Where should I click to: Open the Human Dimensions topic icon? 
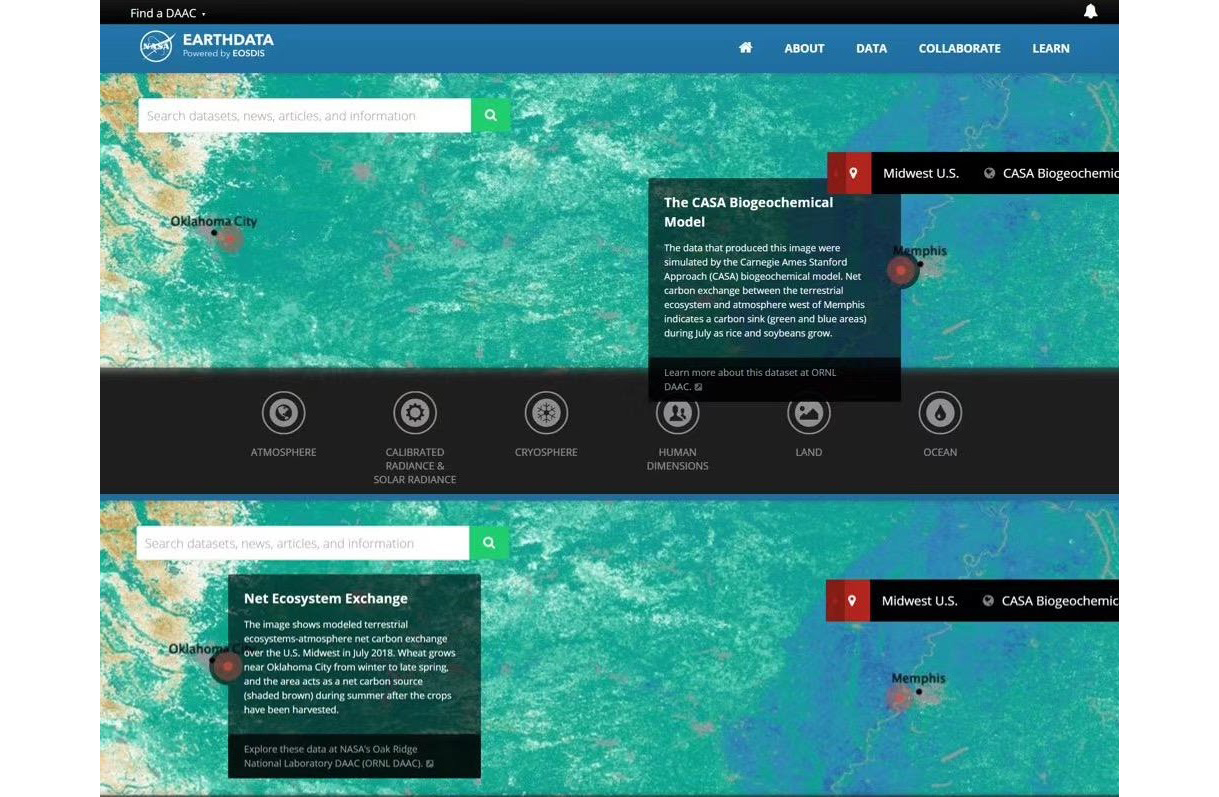678,413
